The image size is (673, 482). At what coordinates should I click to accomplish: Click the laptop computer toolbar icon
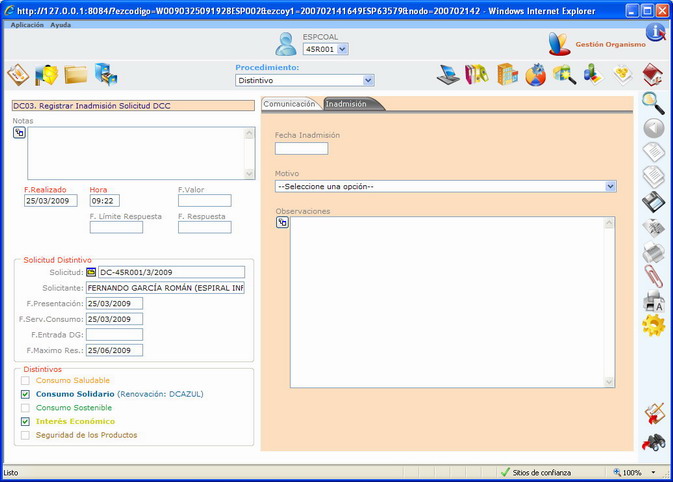pos(448,75)
